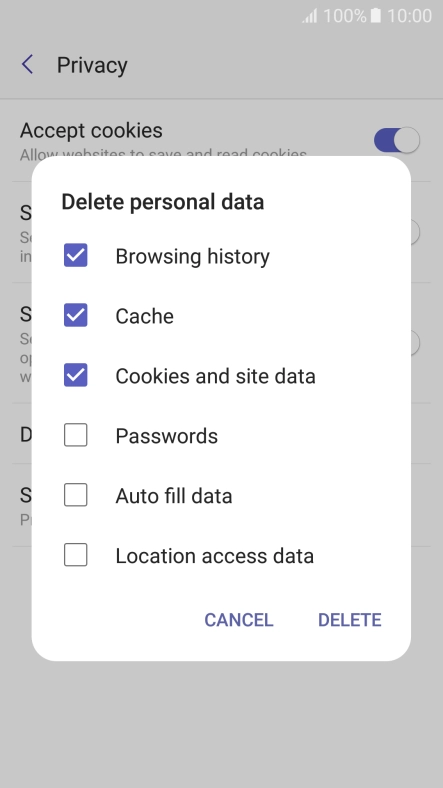Turn off the Accept cookies switch

coord(397,140)
